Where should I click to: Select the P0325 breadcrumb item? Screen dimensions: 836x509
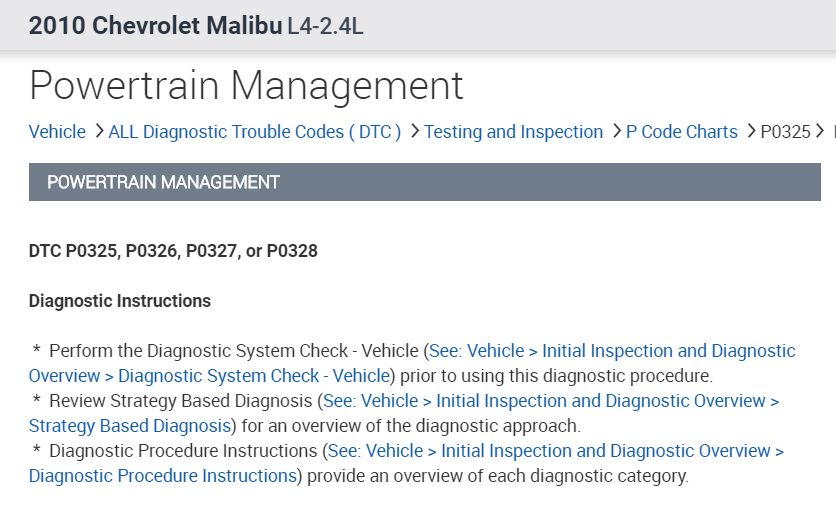tap(785, 132)
